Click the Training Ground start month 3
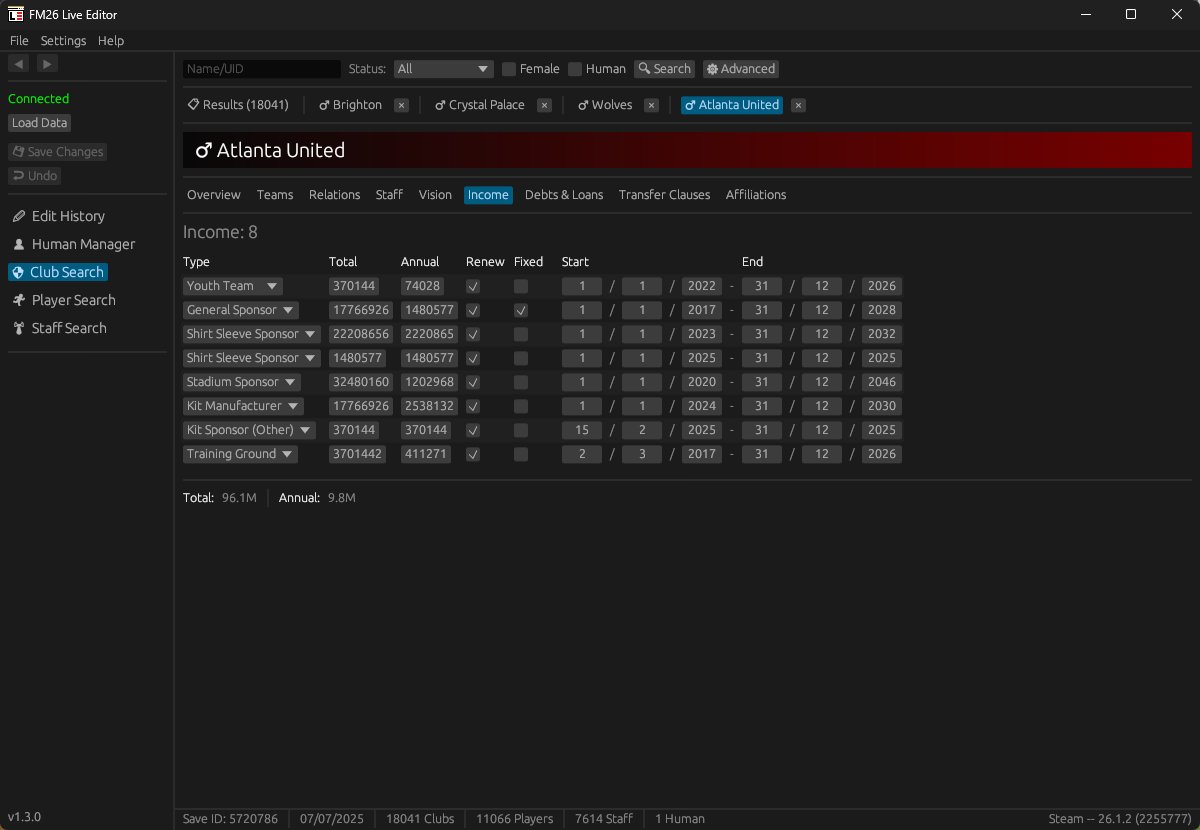 point(642,454)
